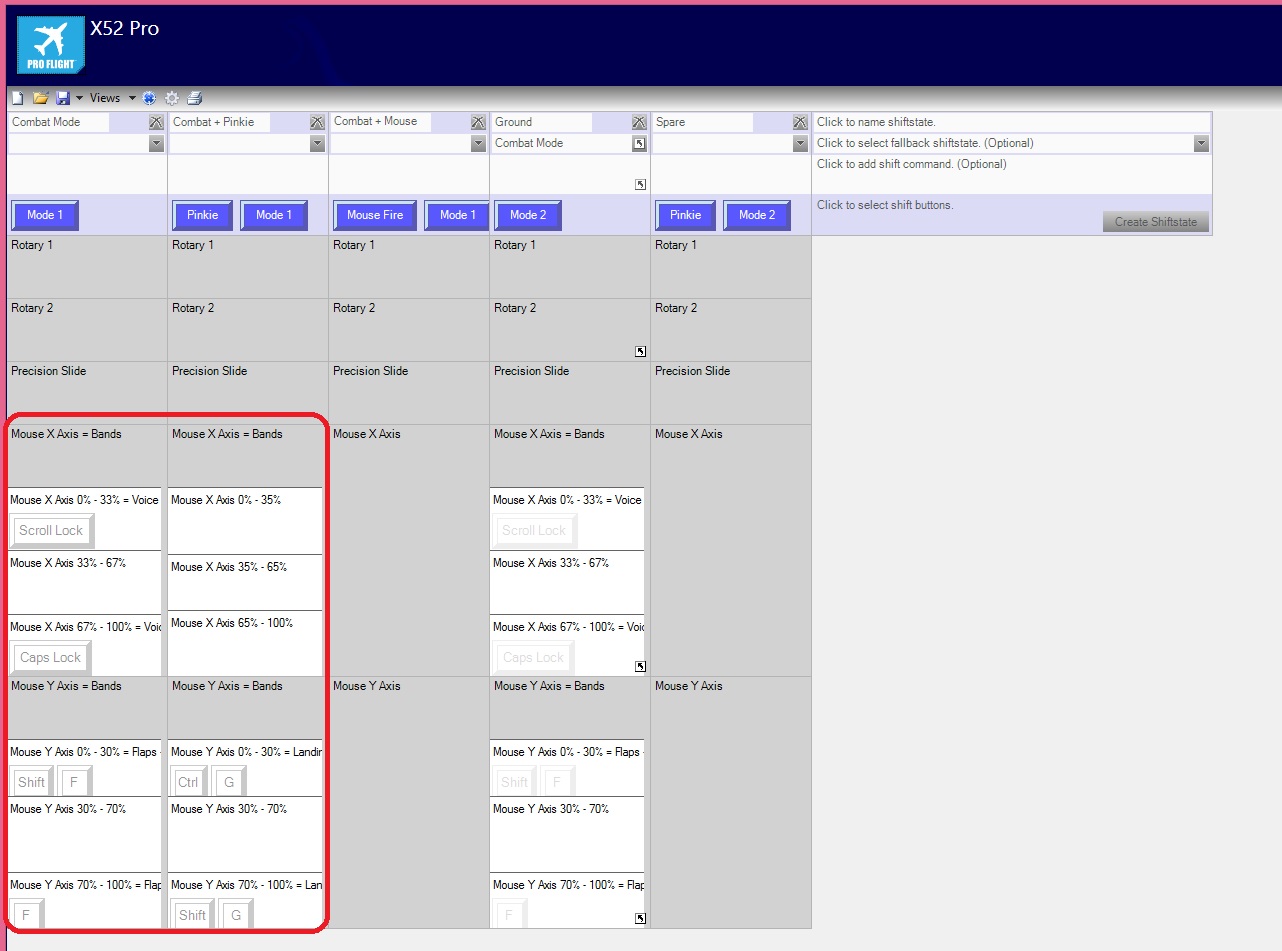
Task: Click Shift key in Combat + Pinkie 70% - 100% band
Action: (x=193, y=915)
